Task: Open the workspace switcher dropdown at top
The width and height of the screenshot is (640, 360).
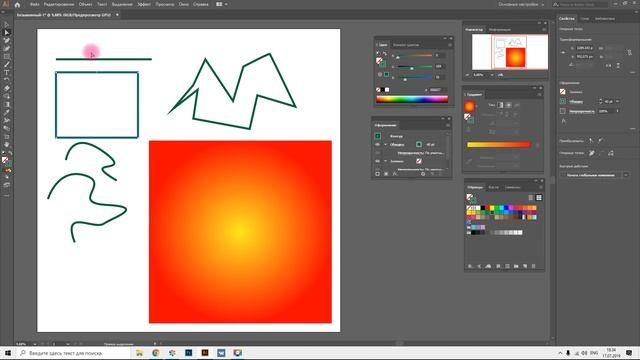Action: tap(521, 4)
